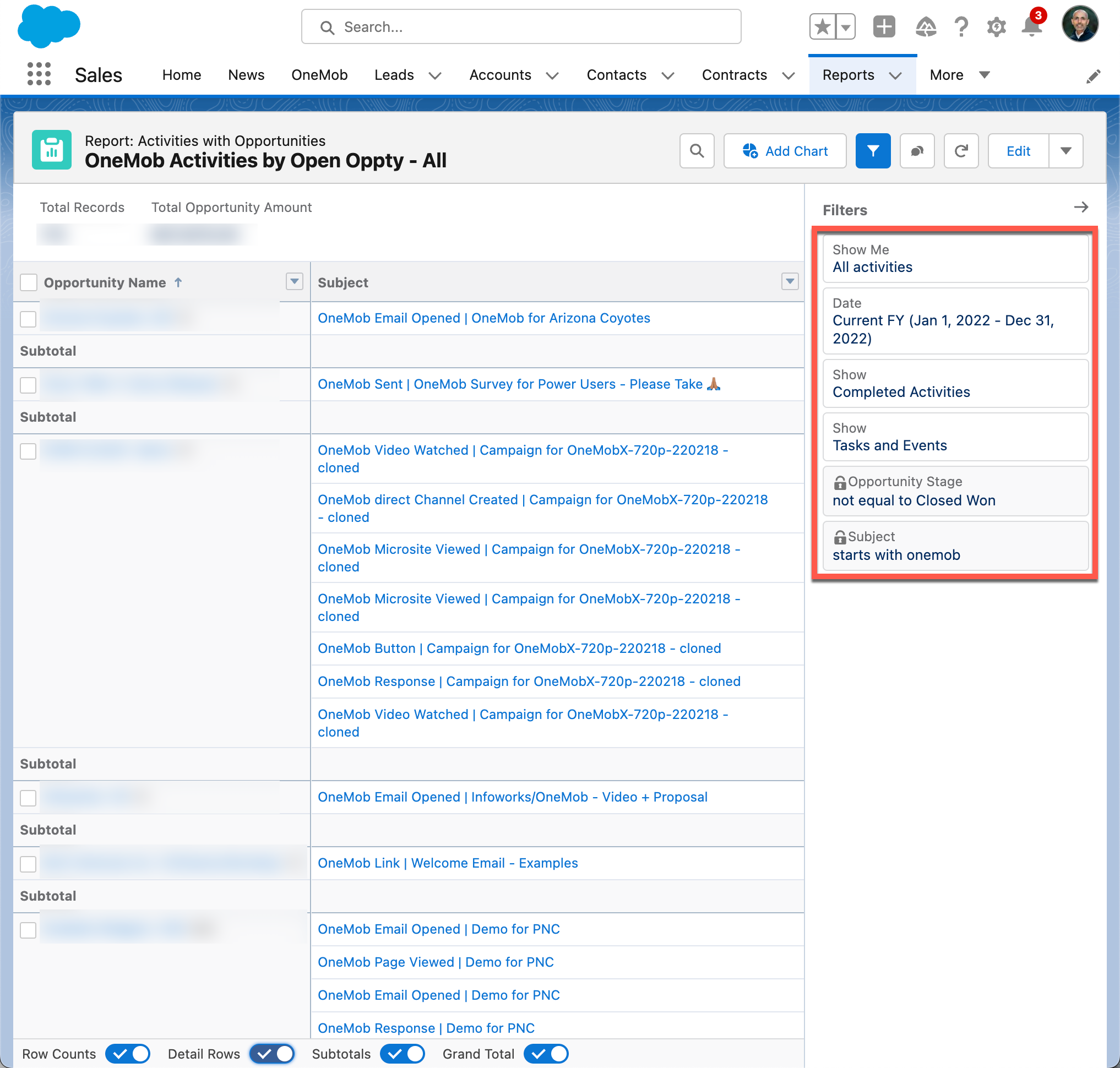
Task: Open the Opportunity Name column menu arrow
Action: 295,281
